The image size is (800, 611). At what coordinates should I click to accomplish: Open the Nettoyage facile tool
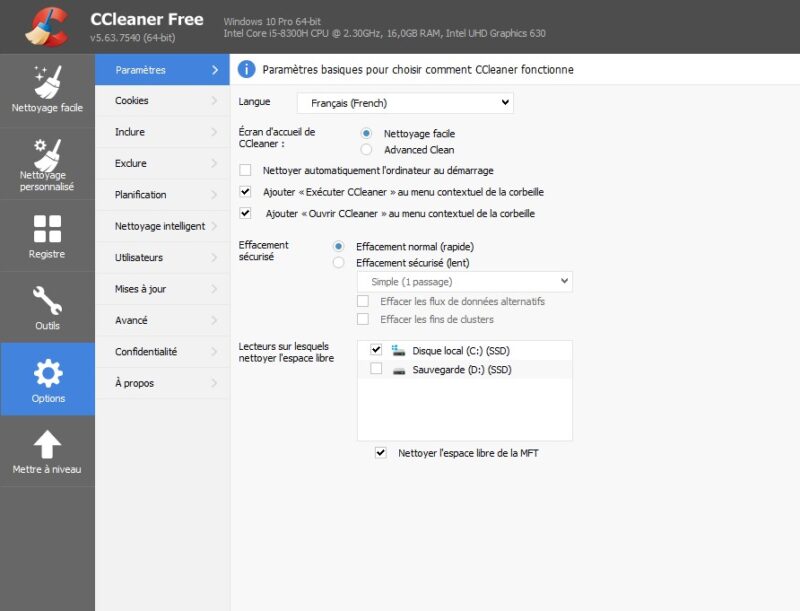click(x=46, y=85)
